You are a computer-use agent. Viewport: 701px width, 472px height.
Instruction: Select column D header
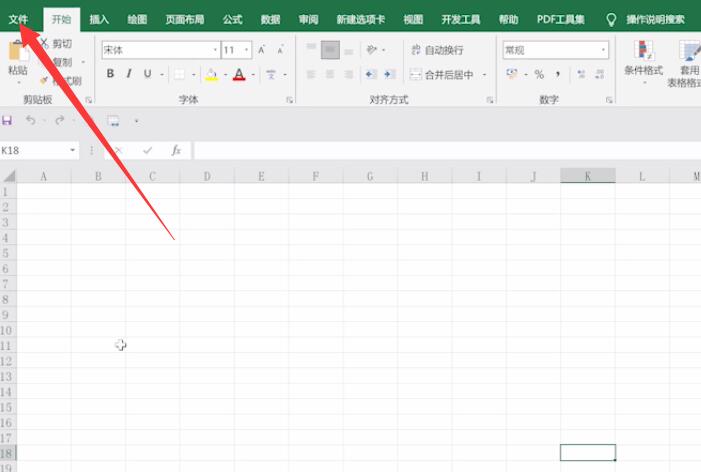207,176
